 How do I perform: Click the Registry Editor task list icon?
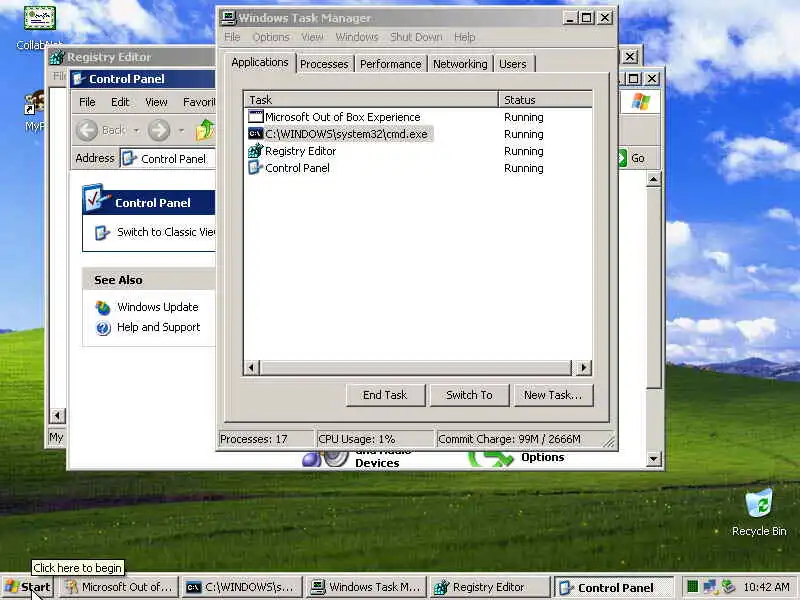(x=255, y=151)
